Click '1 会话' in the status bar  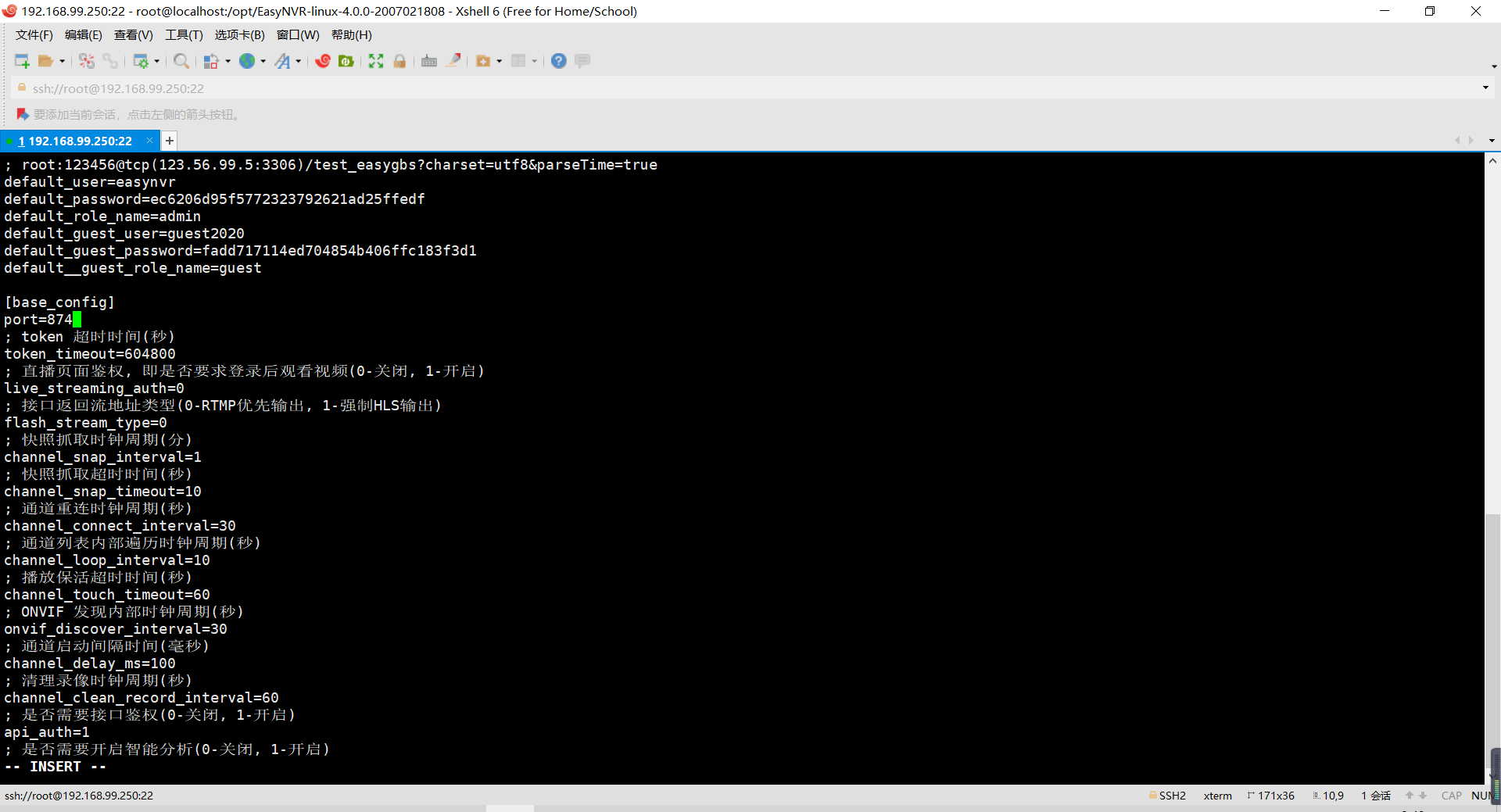click(x=1376, y=796)
